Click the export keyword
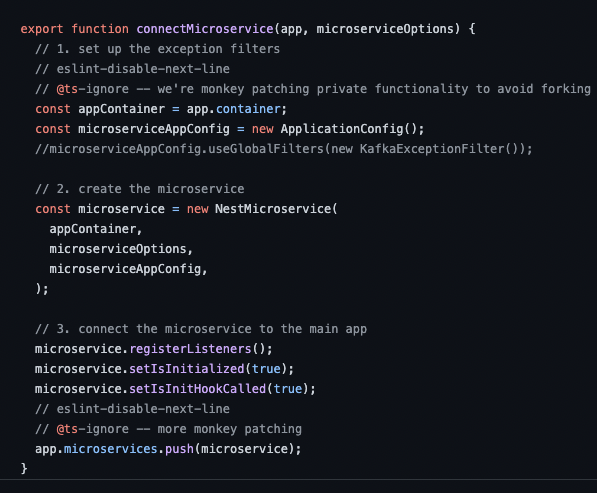This screenshot has height=493, width=597. pos(42,29)
